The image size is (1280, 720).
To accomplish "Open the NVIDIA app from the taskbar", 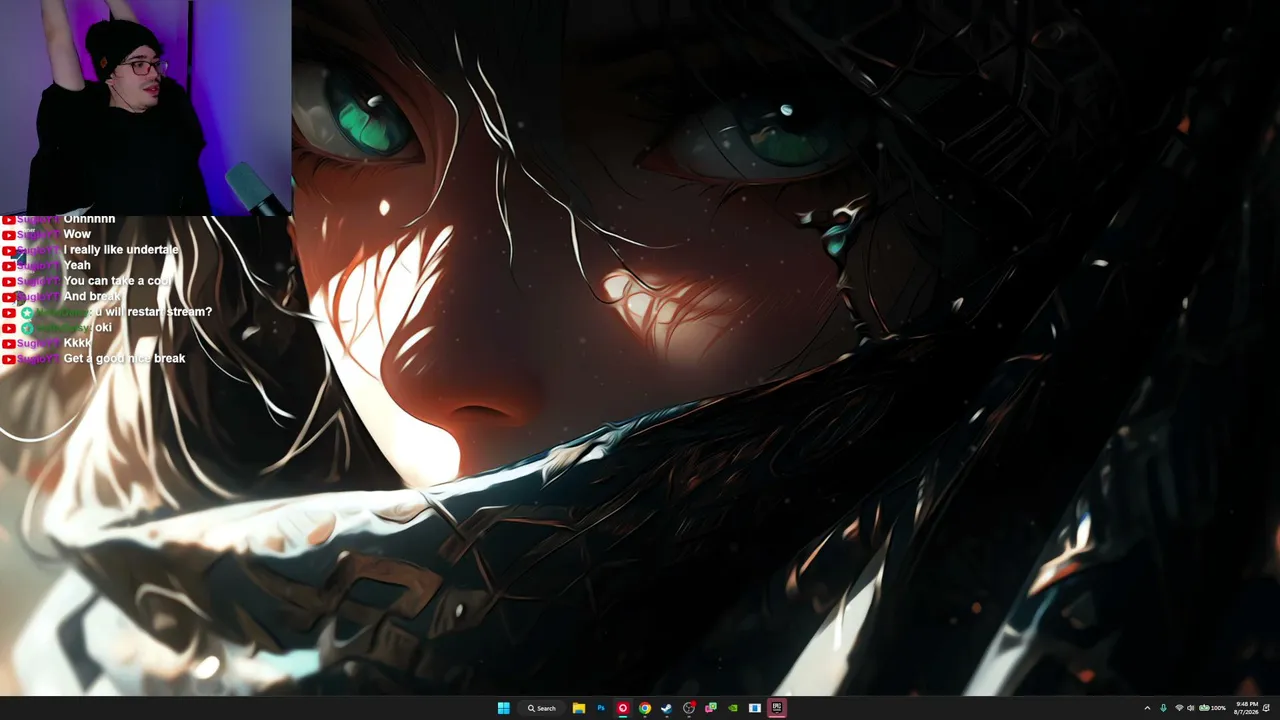I will pyautogui.click(x=733, y=708).
